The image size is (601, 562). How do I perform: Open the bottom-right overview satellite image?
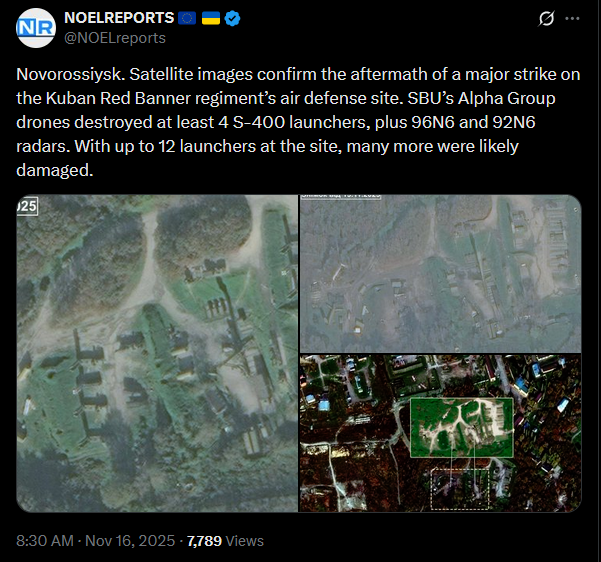coord(440,433)
